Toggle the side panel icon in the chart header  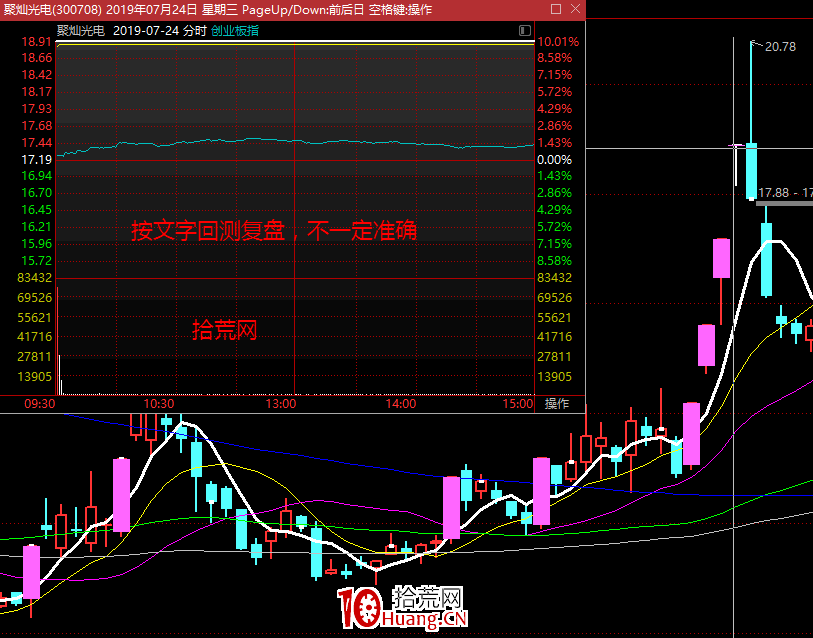tap(525, 31)
